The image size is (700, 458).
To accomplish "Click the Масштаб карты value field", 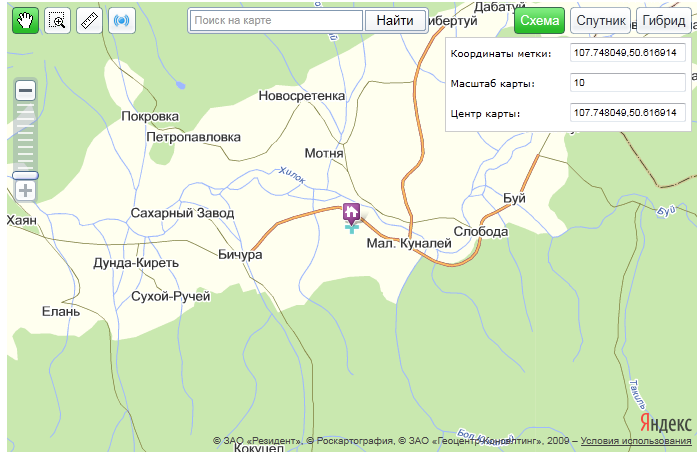I will click(628, 83).
